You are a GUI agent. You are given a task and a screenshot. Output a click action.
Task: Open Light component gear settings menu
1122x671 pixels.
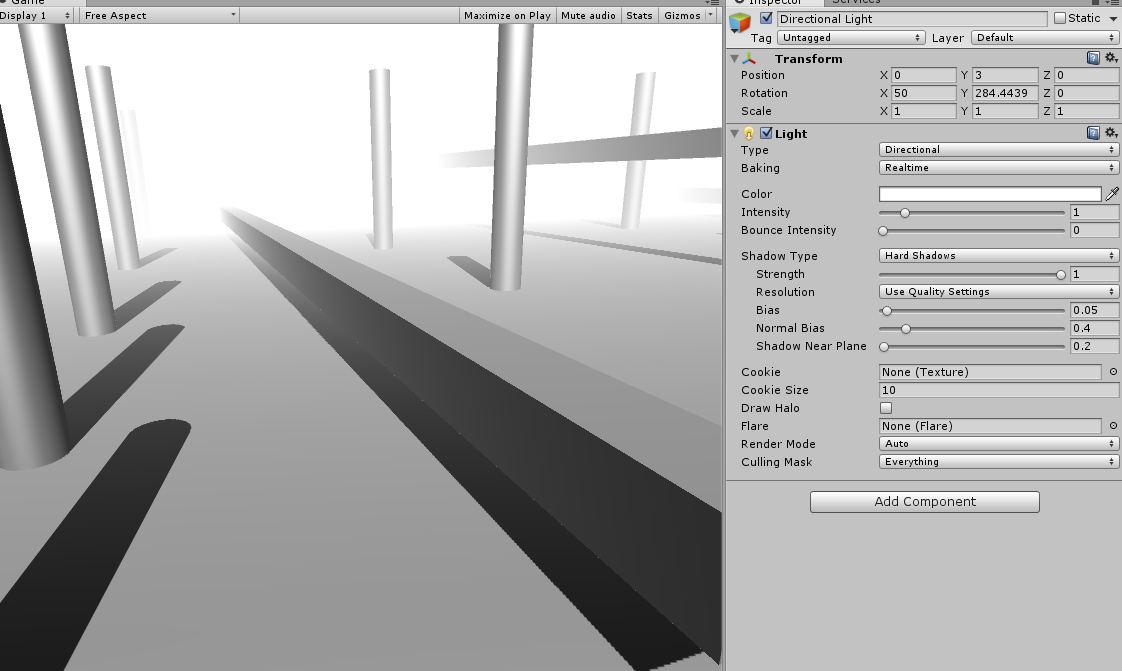pyautogui.click(x=1111, y=132)
